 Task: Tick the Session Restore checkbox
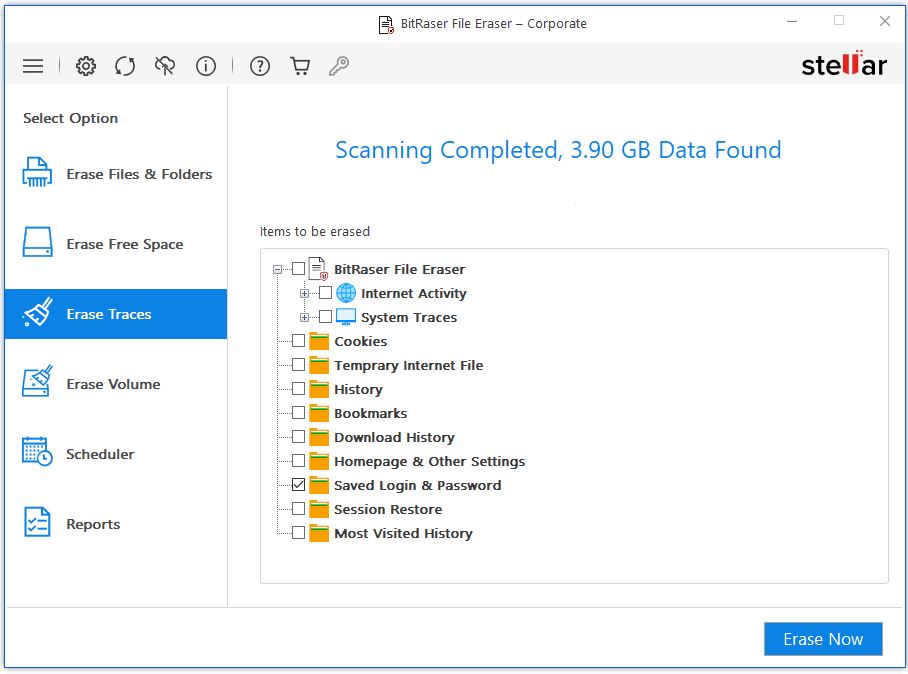coord(298,509)
